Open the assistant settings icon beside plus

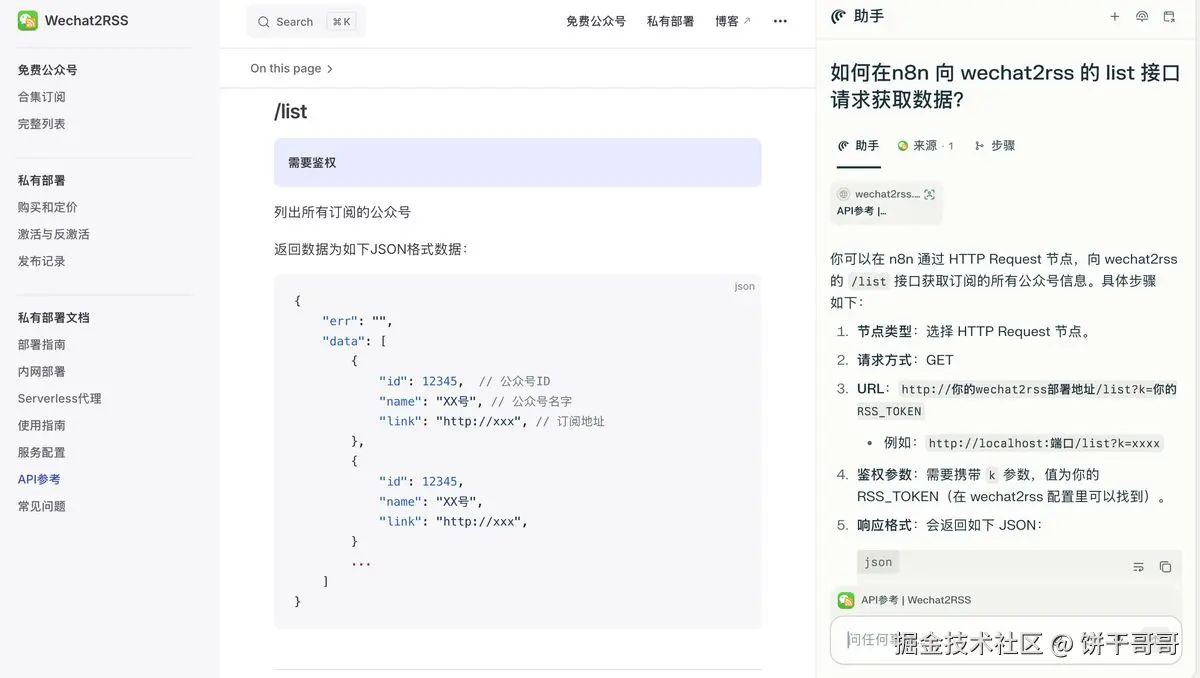1142,16
